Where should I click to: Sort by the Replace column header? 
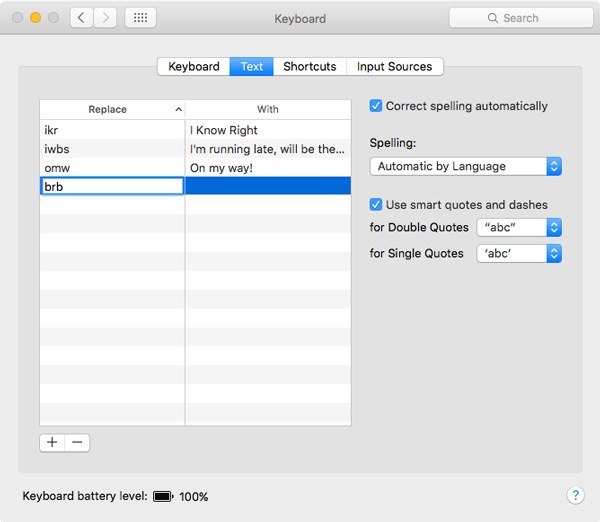pos(112,109)
